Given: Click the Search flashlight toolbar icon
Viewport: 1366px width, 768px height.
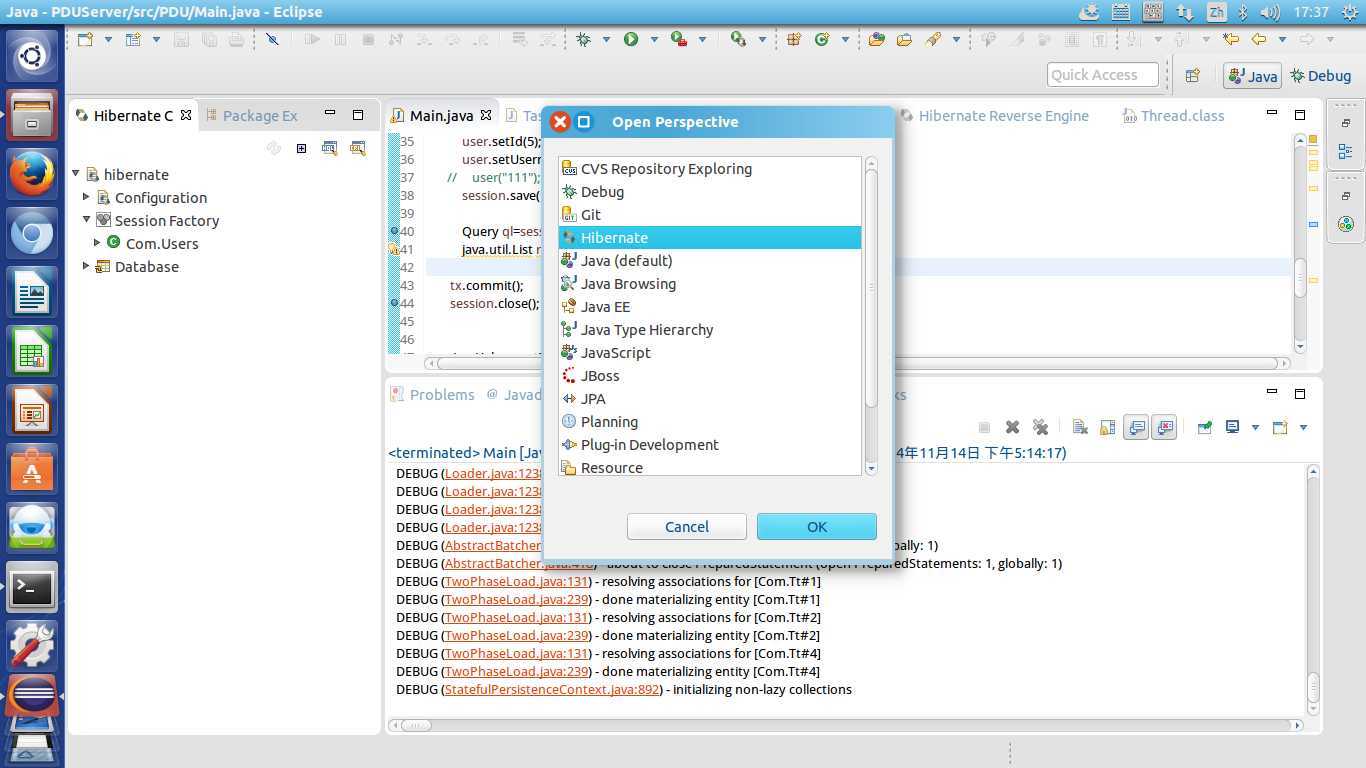Looking at the screenshot, I should (x=933, y=39).
